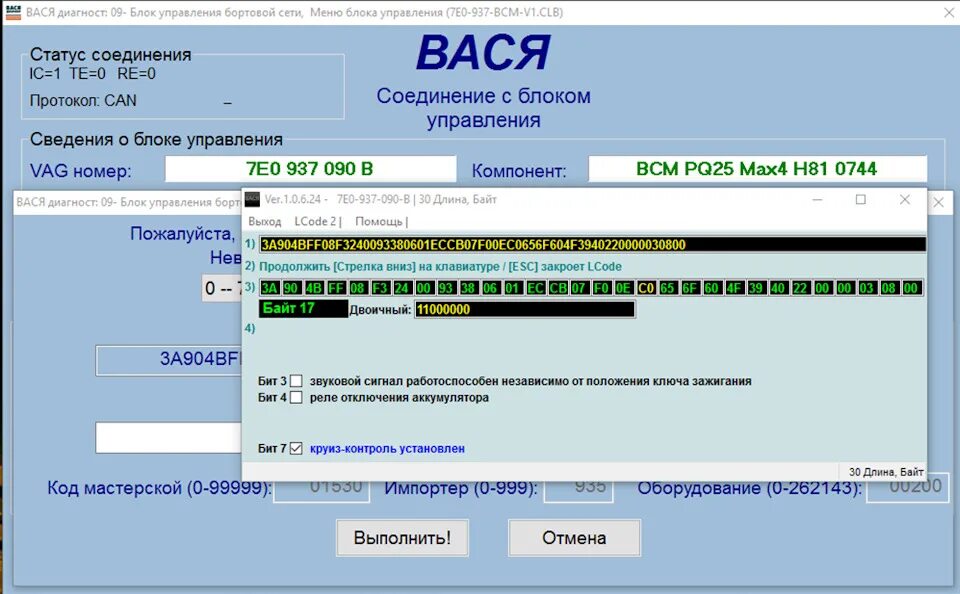This screenshot has height=594, width=960.
Task: Click the Двоичный binary value field 11000000
Action: point(525,309)
